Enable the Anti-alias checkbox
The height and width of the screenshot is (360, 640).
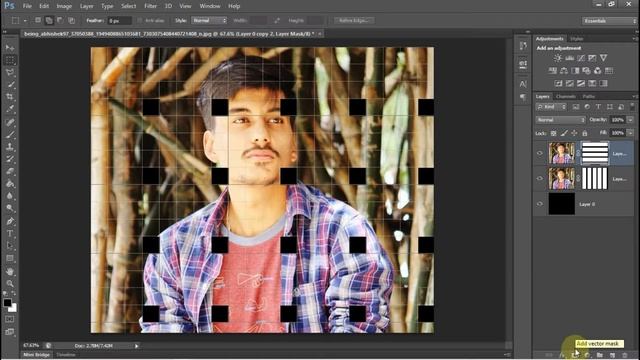140,20
